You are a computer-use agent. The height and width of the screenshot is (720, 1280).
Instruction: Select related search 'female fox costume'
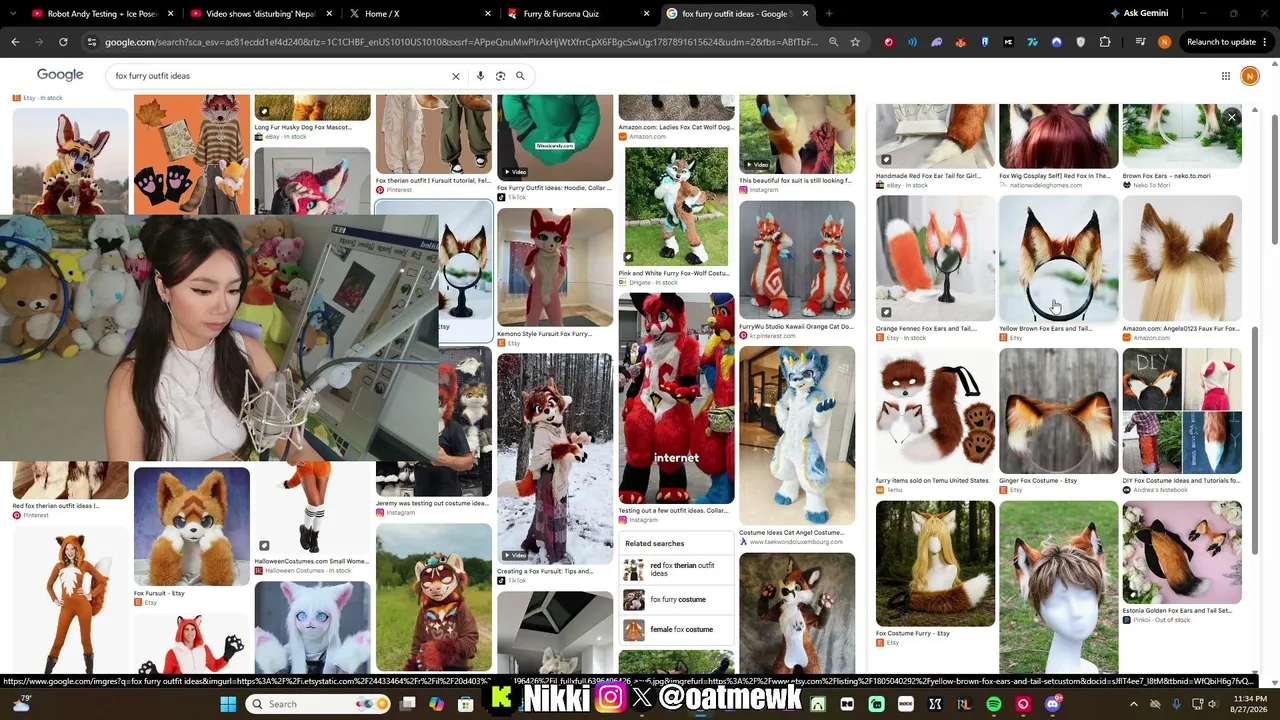[x=676, y=630]
